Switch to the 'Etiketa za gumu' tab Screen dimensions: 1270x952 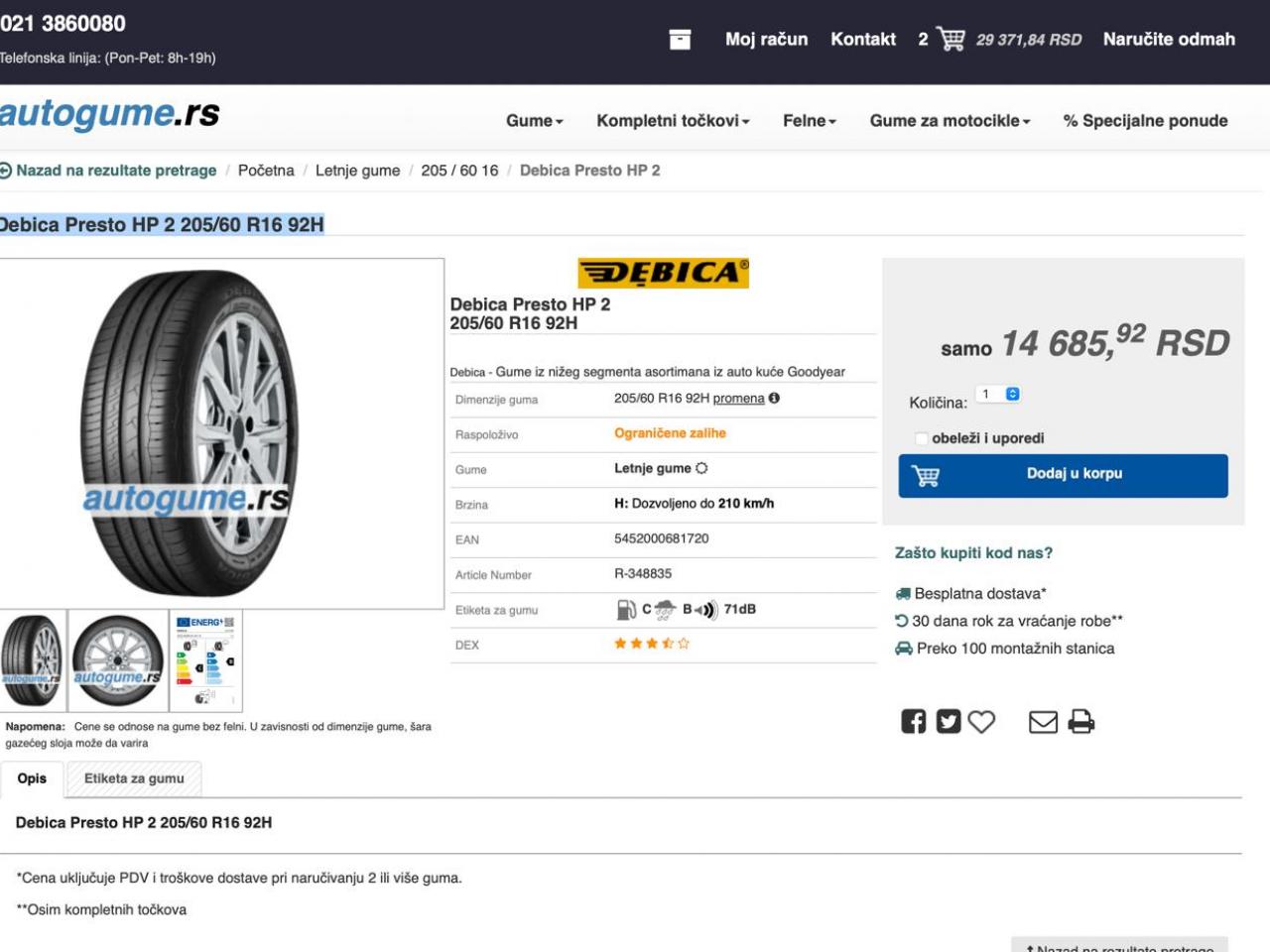(x=134, y=778)
